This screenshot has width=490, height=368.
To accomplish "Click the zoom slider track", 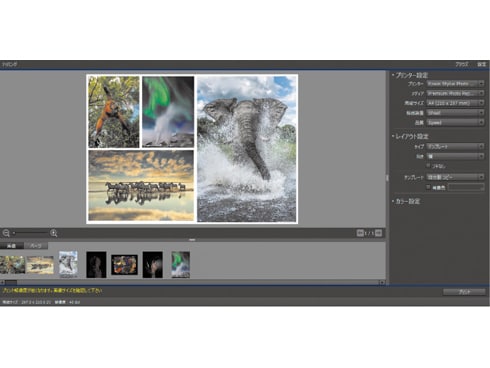I will pos(31,233).
